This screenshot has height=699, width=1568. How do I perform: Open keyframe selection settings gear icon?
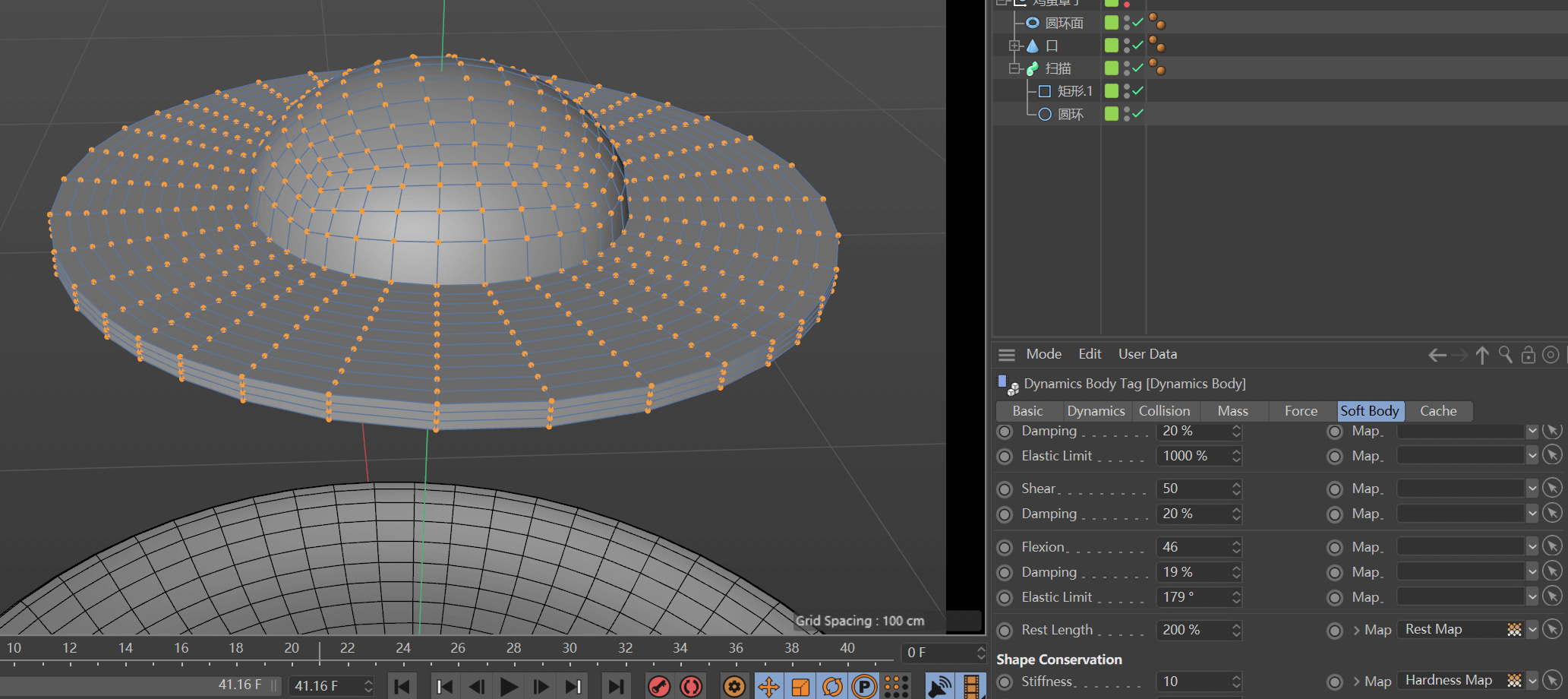pos(734,687)
